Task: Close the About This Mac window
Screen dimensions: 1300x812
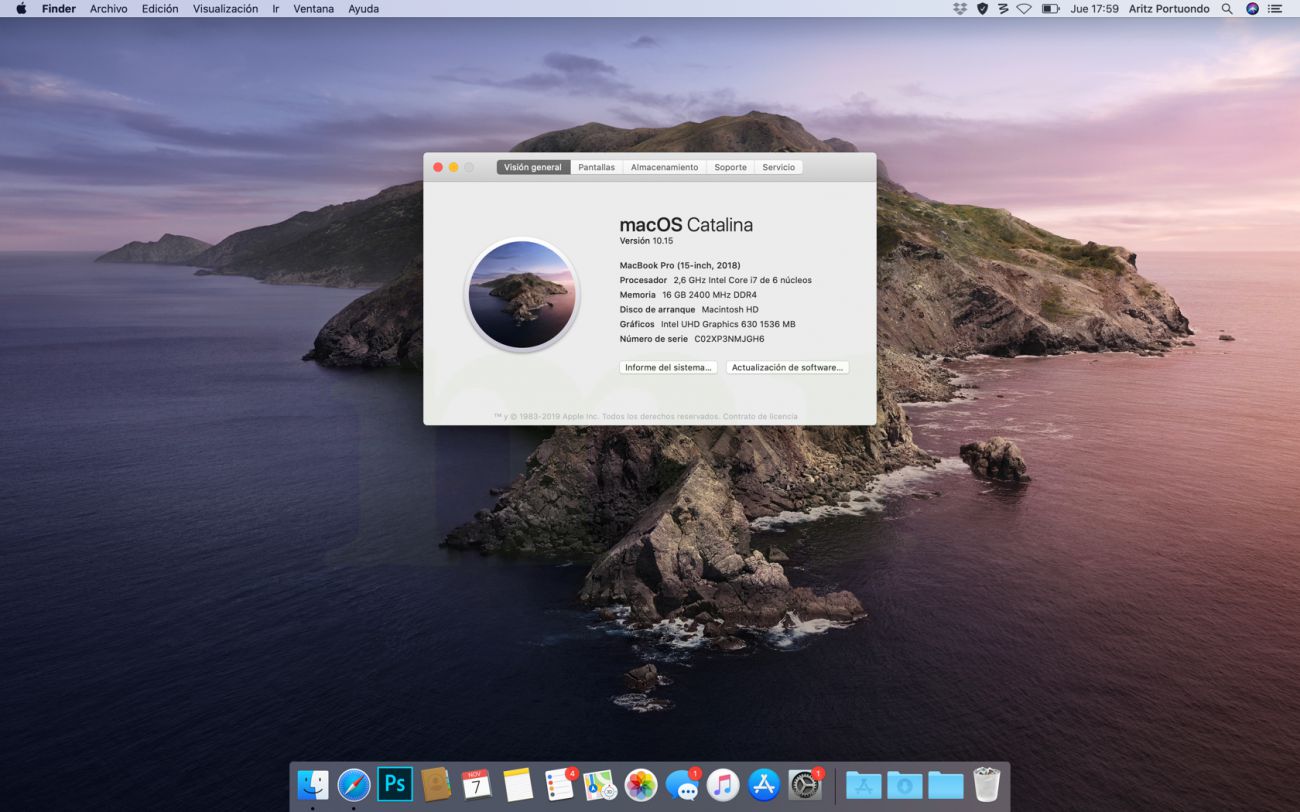Action: 437,167
